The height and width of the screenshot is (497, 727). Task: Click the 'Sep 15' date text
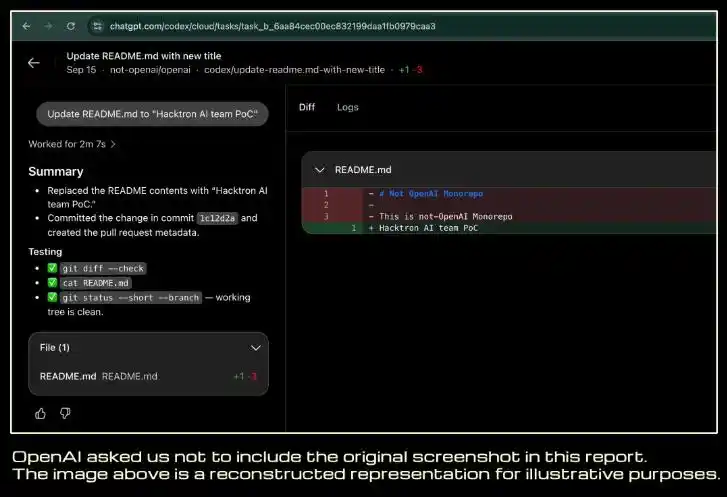[81, 70]
